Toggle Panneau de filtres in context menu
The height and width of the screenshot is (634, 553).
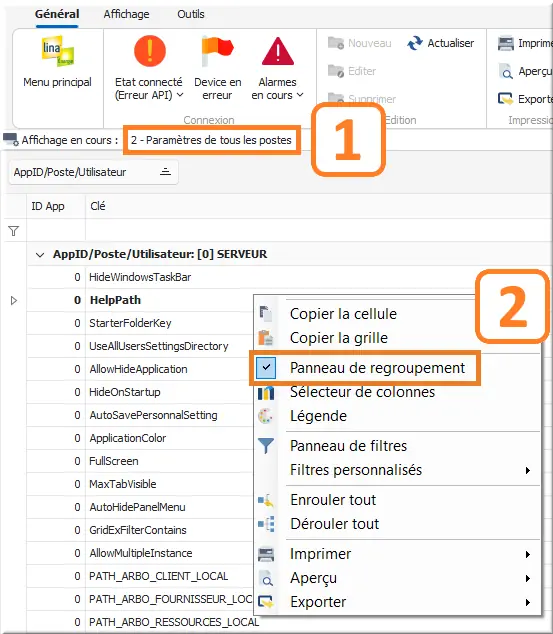[x=348, y=446]
